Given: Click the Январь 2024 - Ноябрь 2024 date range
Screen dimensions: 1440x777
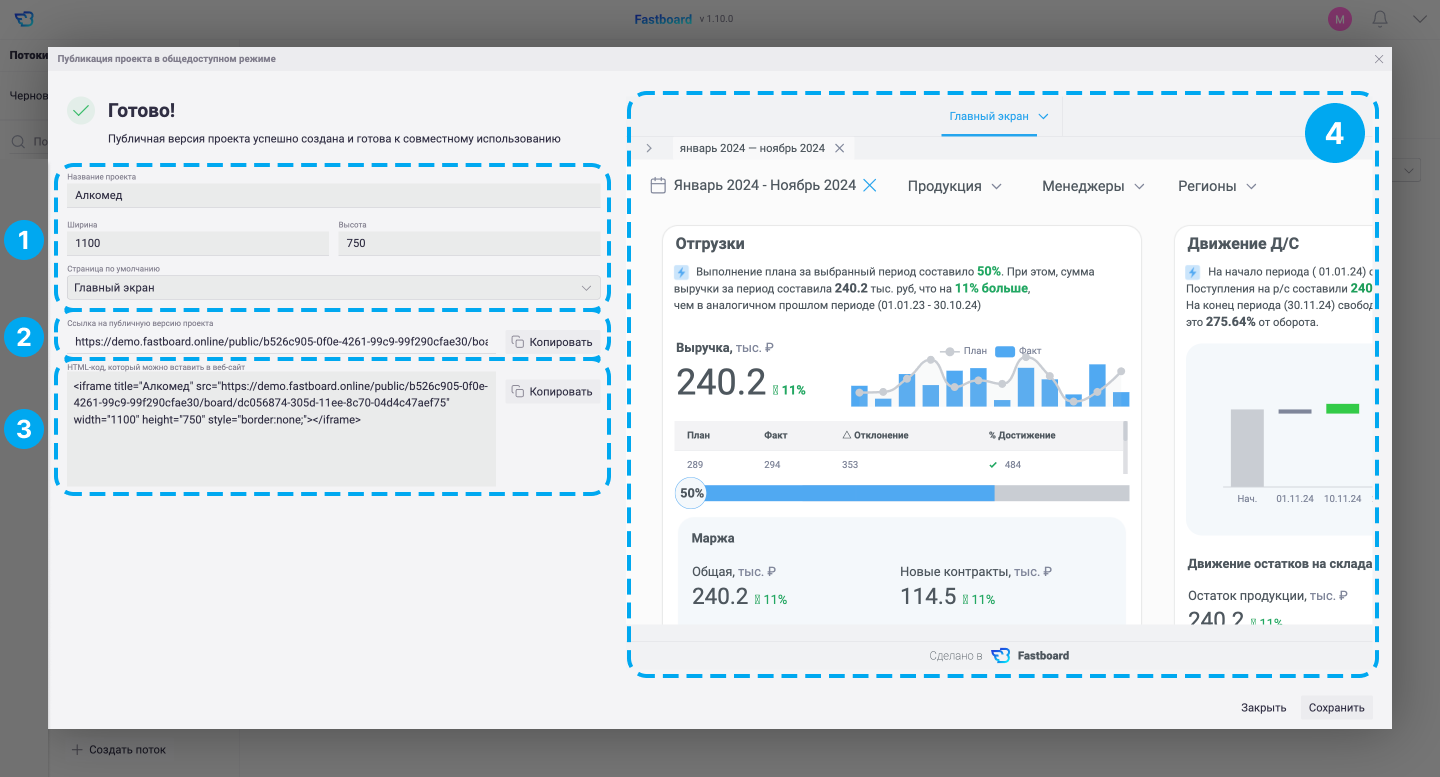Looking at the screenshot, I should 765,185.
